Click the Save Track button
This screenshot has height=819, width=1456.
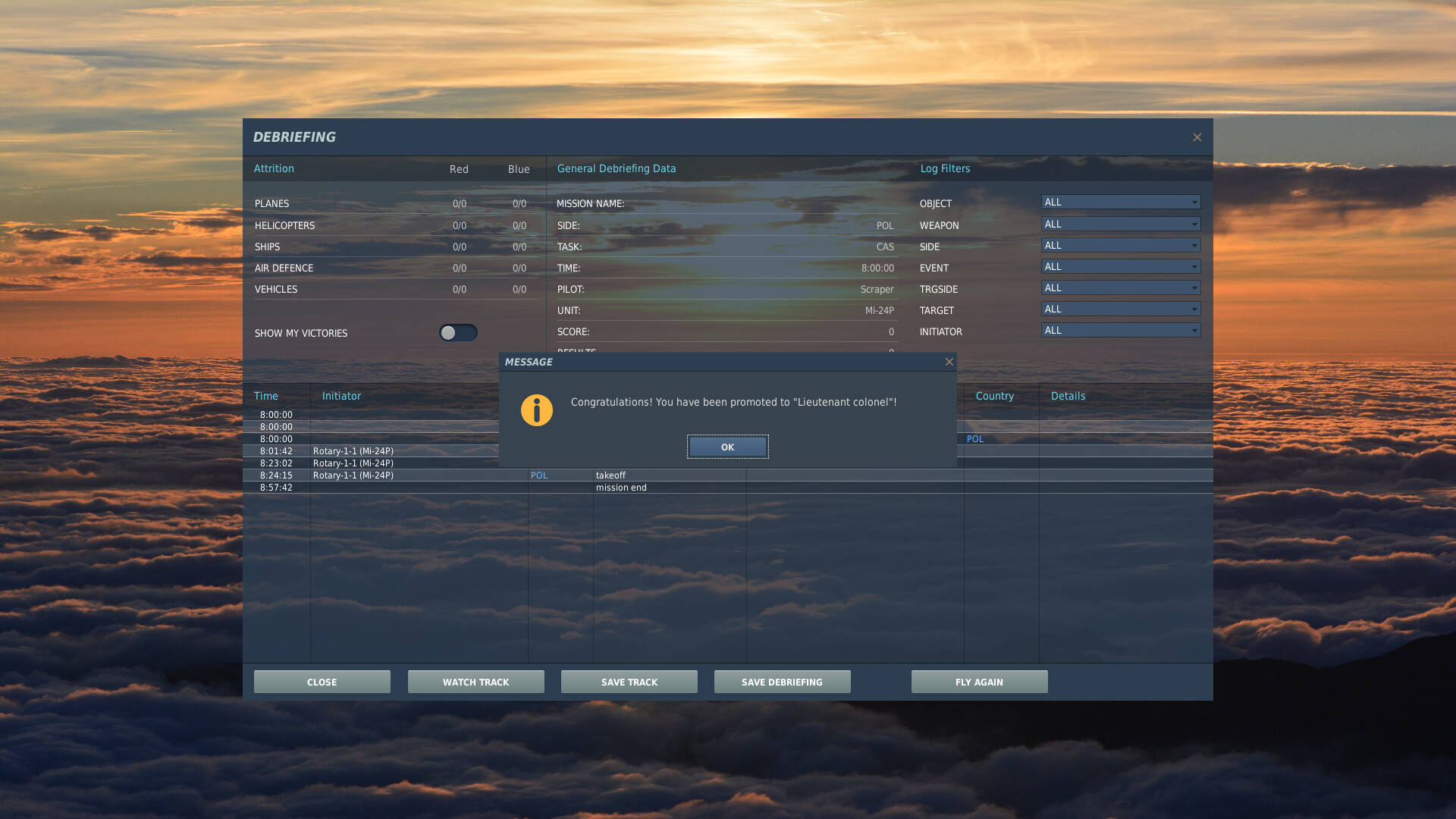click(x=629, y=682)
